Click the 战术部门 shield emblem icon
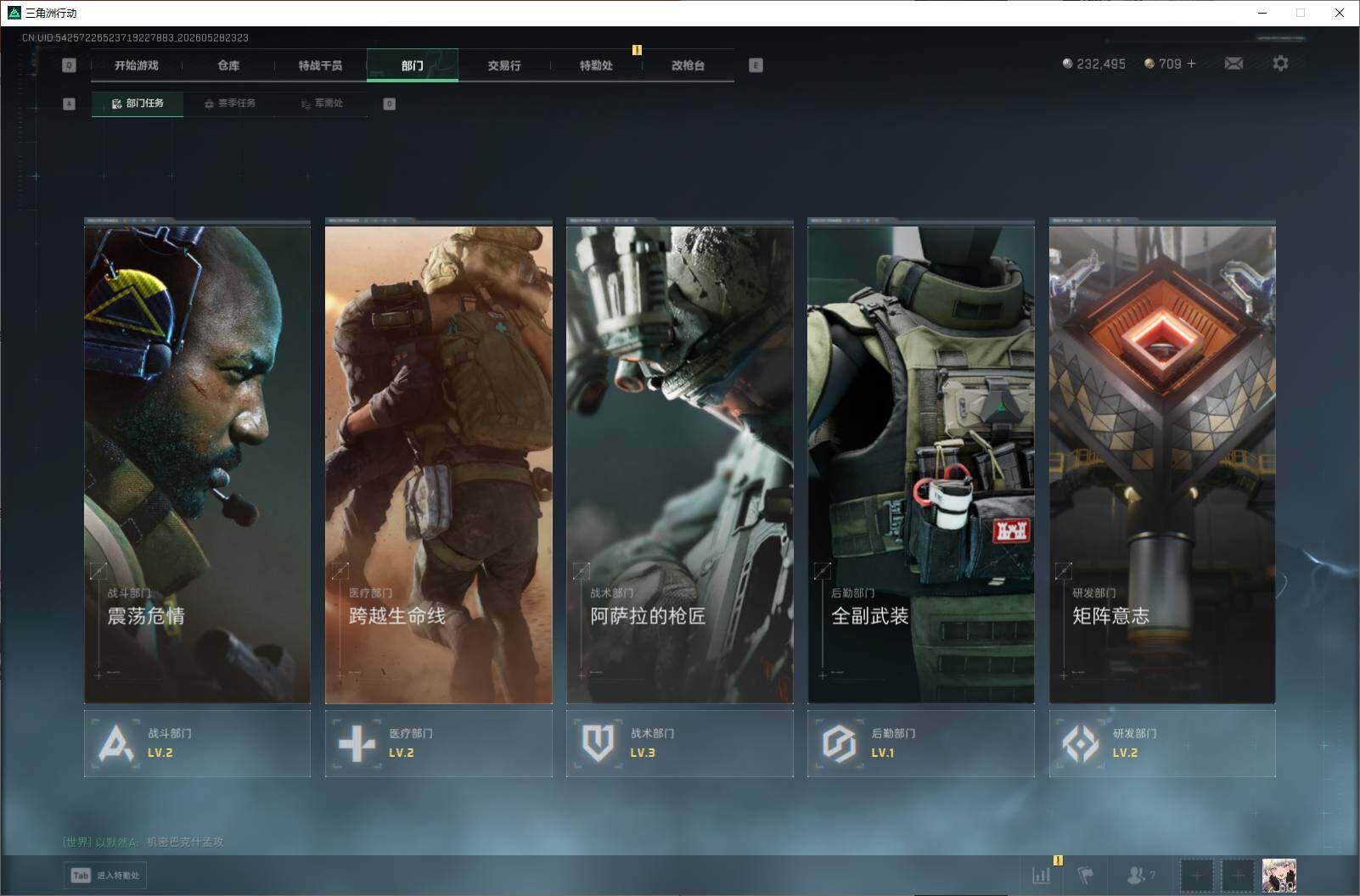This screenshot has height=896, width=1360. [x=598, y=744]
